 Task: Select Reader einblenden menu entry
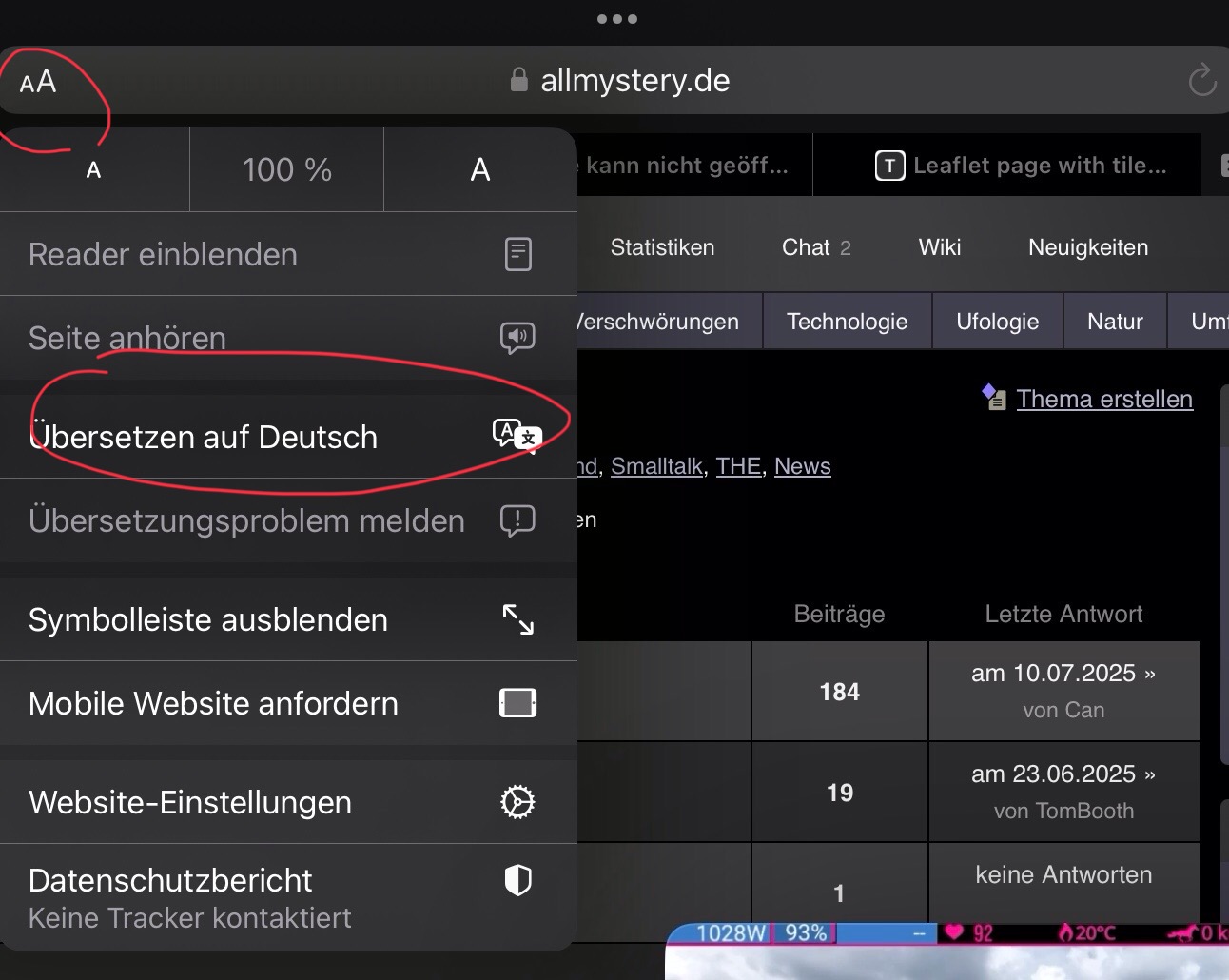click(288, 254)
